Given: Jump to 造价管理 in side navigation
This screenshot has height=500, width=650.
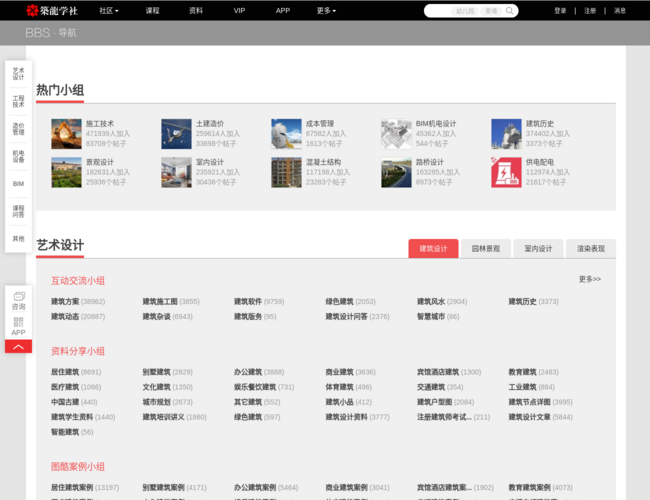Looking at the screenshot, I should (x=18, y=129).
